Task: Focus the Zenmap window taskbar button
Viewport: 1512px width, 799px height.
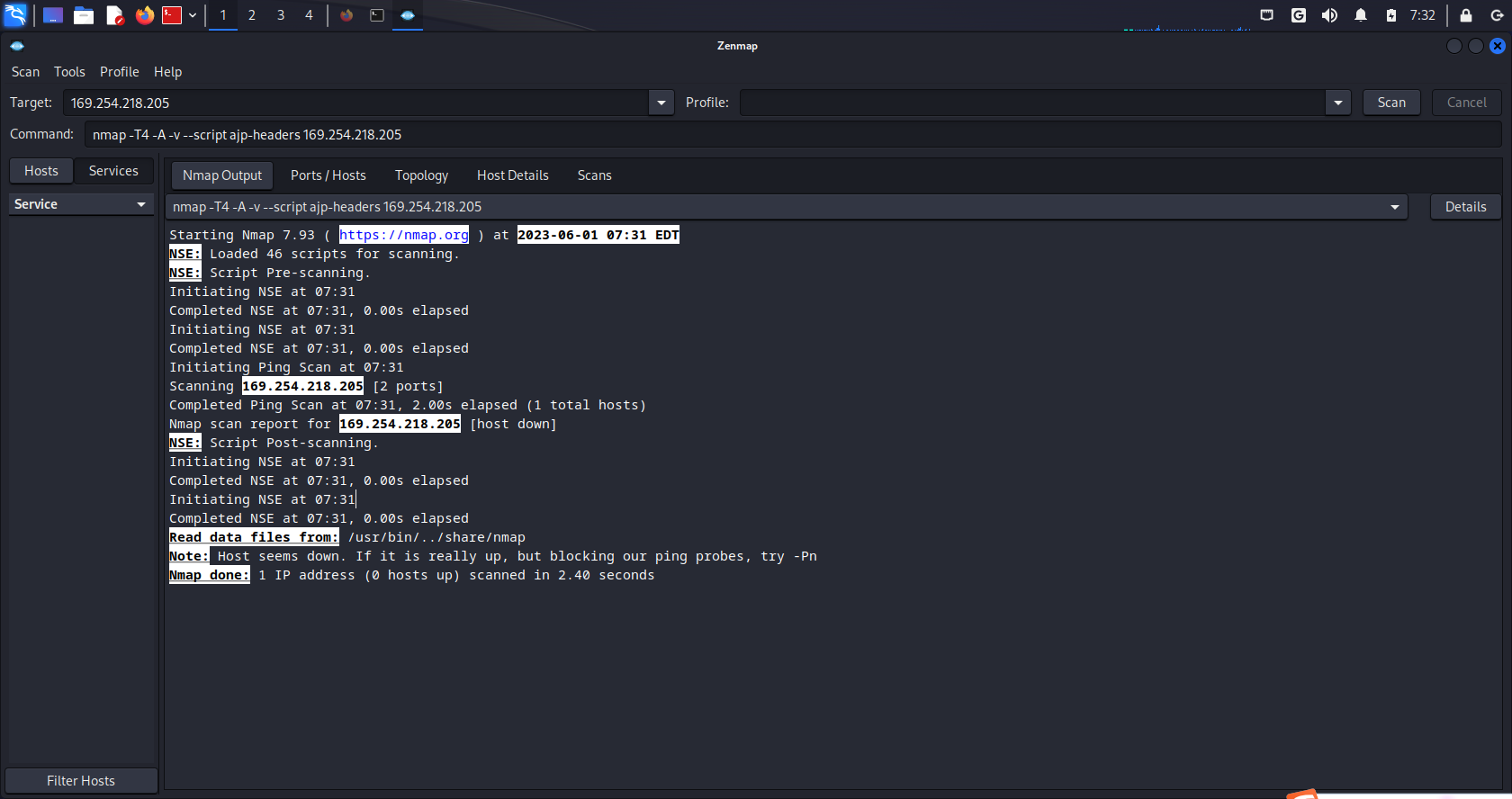Action: [x=408, y=15]
